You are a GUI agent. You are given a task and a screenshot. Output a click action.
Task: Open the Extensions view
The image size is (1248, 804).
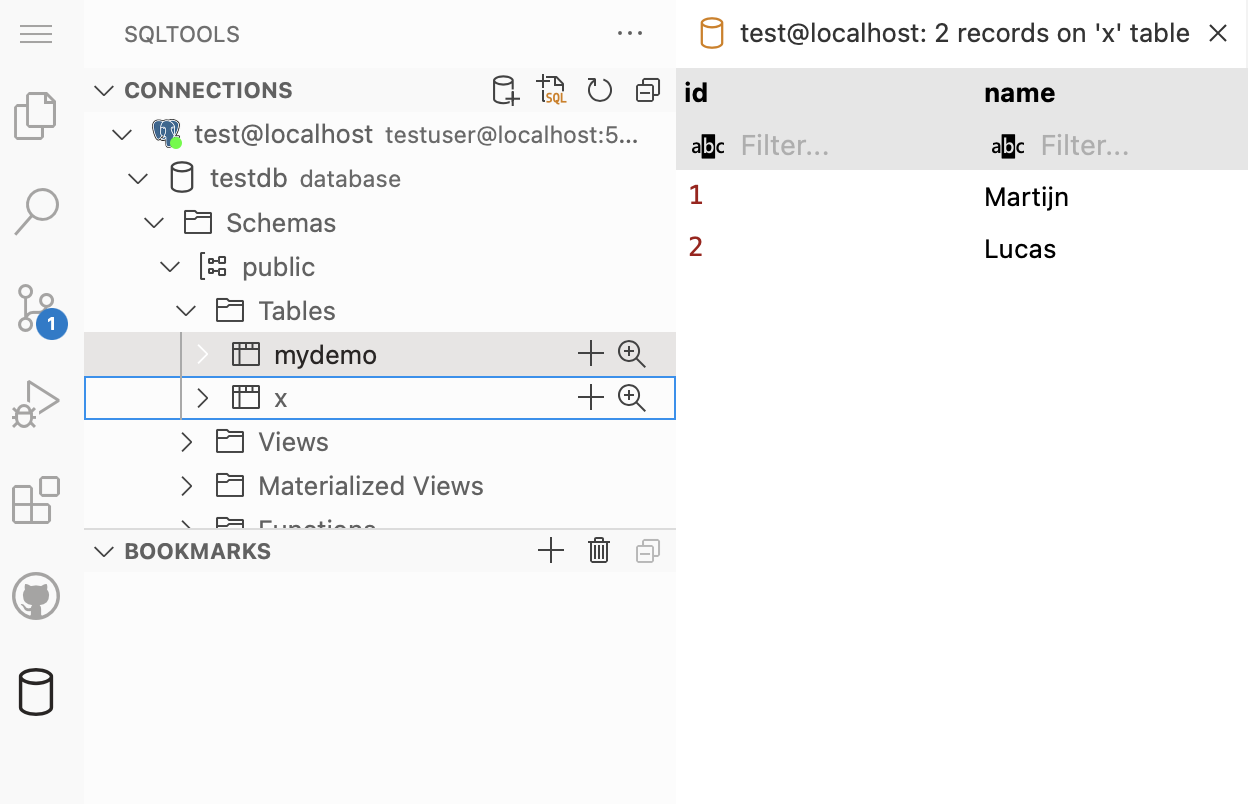(x=36, y=500)
